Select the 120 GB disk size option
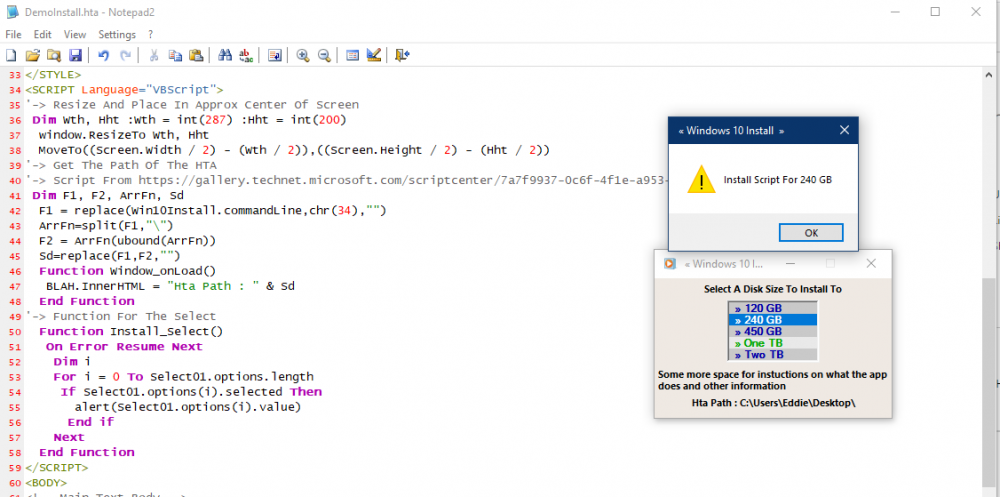This screenshot has width=1000, height=497. [x=772, y=308]
